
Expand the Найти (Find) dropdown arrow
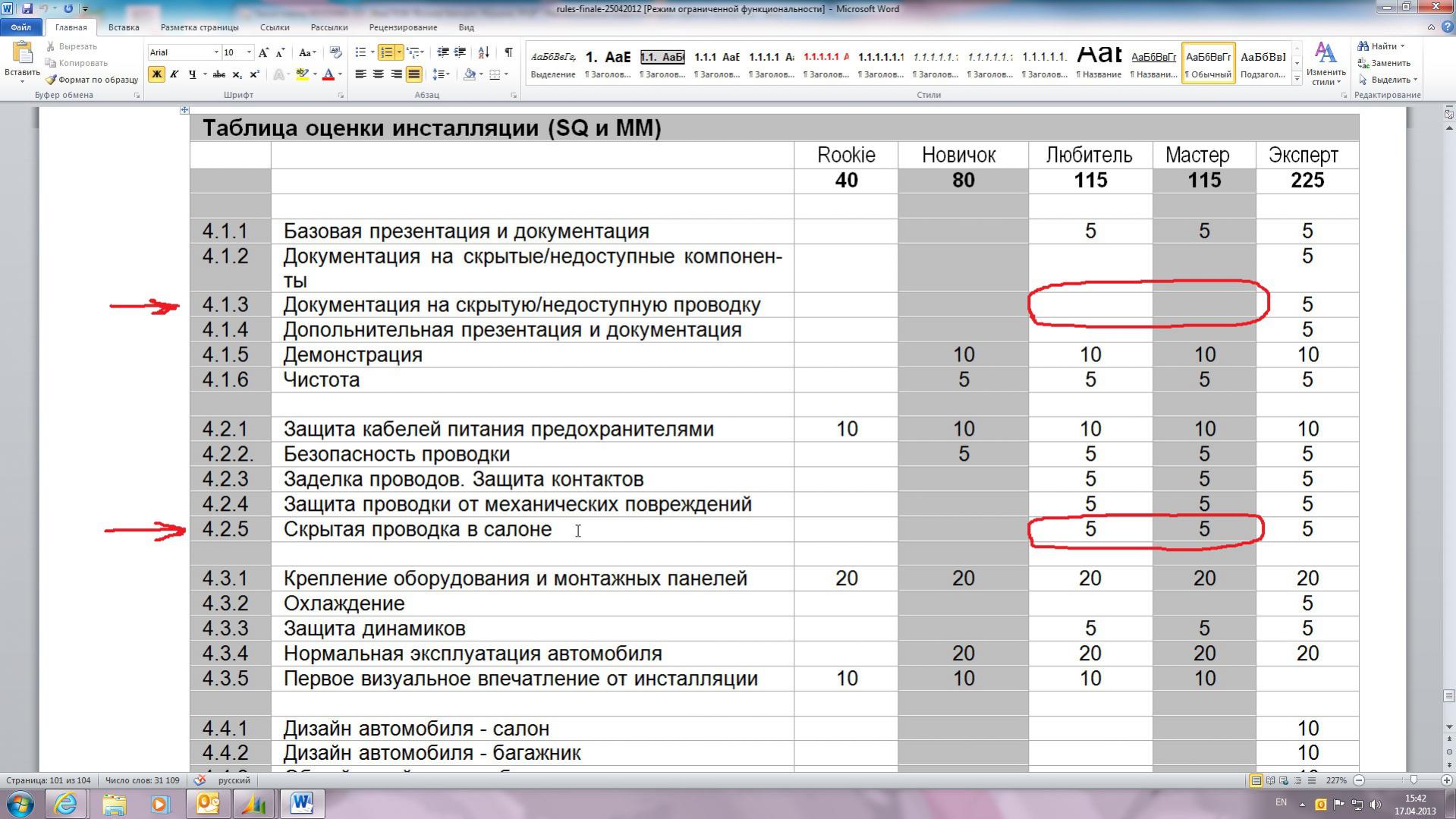click(x=1402, y=46)
